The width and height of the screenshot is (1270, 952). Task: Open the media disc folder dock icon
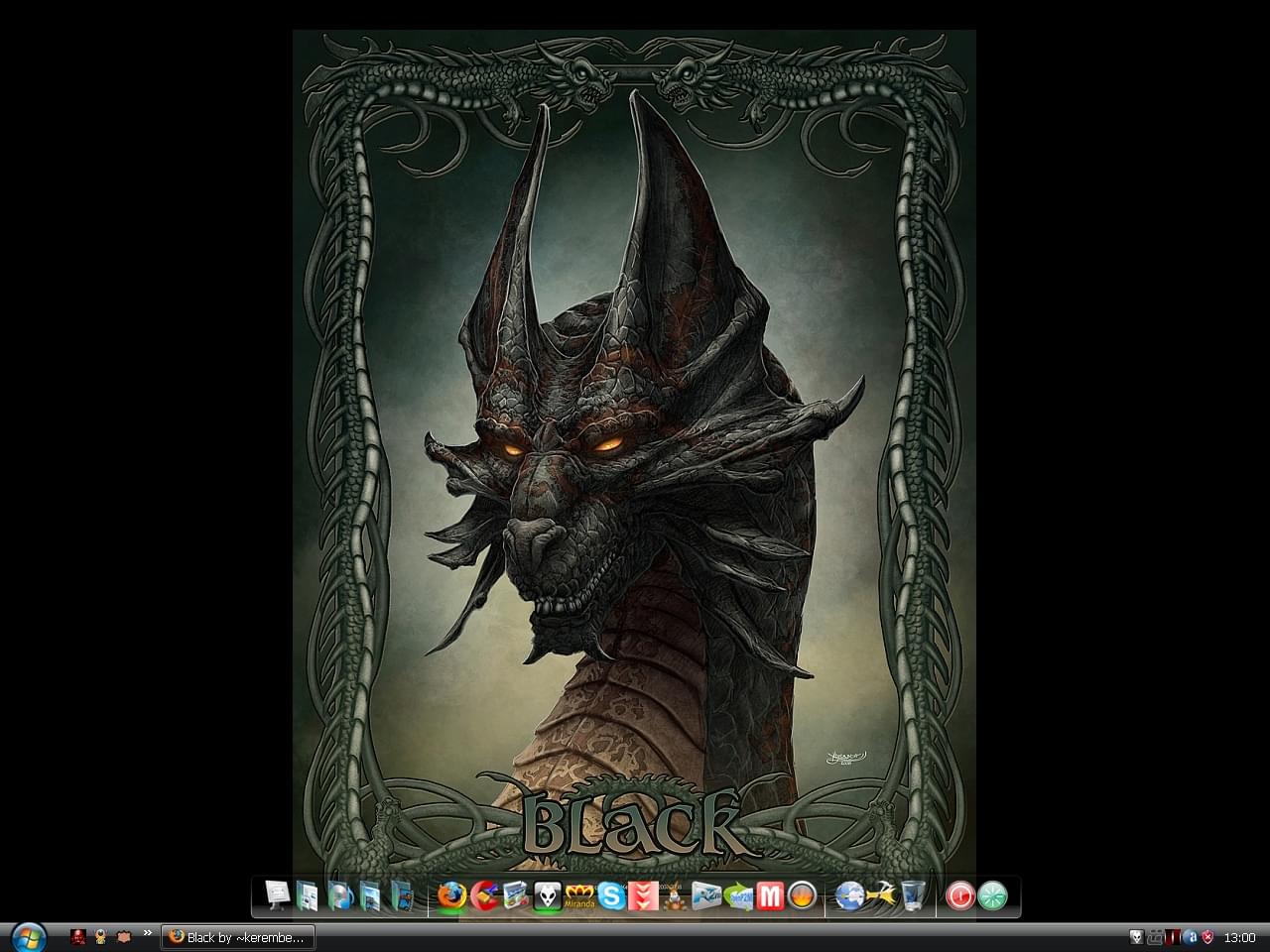(x=340, y=895)
